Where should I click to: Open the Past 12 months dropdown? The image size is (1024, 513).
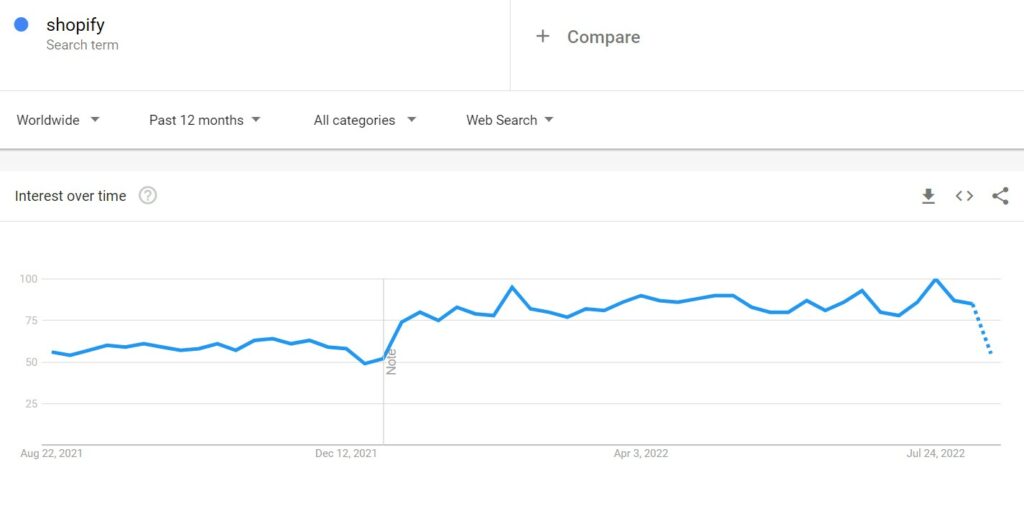pyautogui.click(x=204, y=120)
